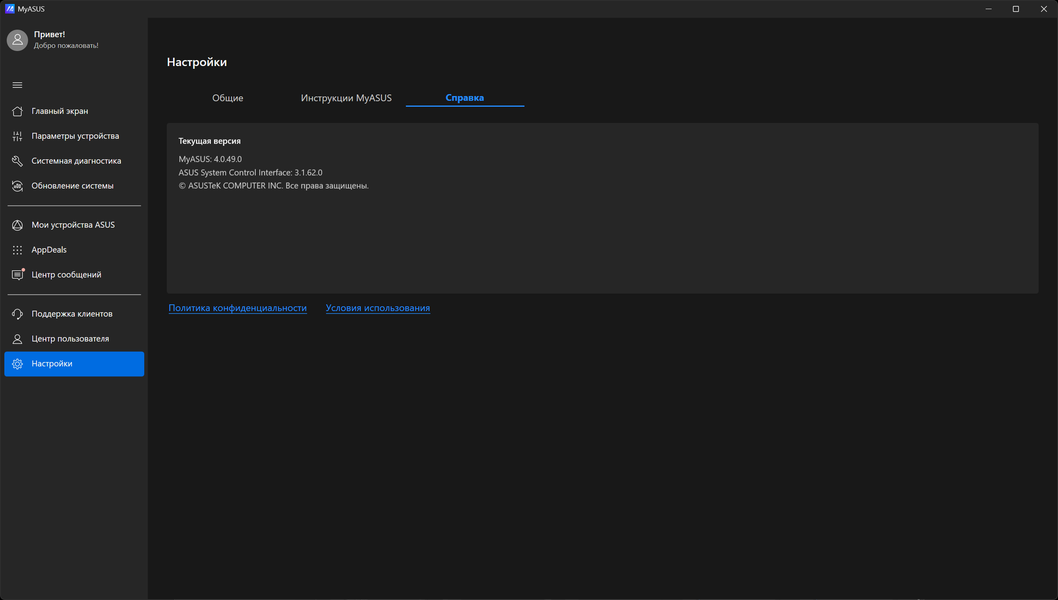The image size is (1058, 600).
Task: Open Политика конфиденциальности link
Action: (238, 308)
